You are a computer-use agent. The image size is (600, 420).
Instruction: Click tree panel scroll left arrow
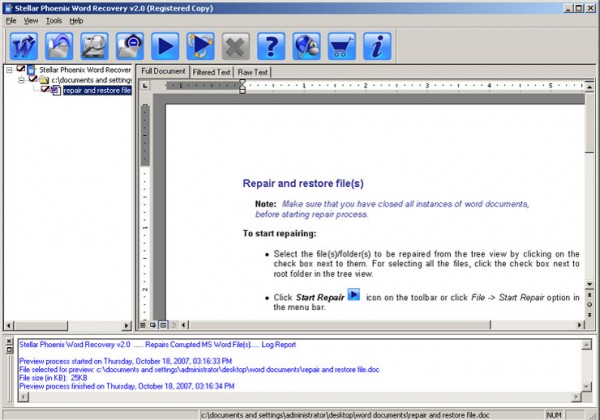(9, 326)
